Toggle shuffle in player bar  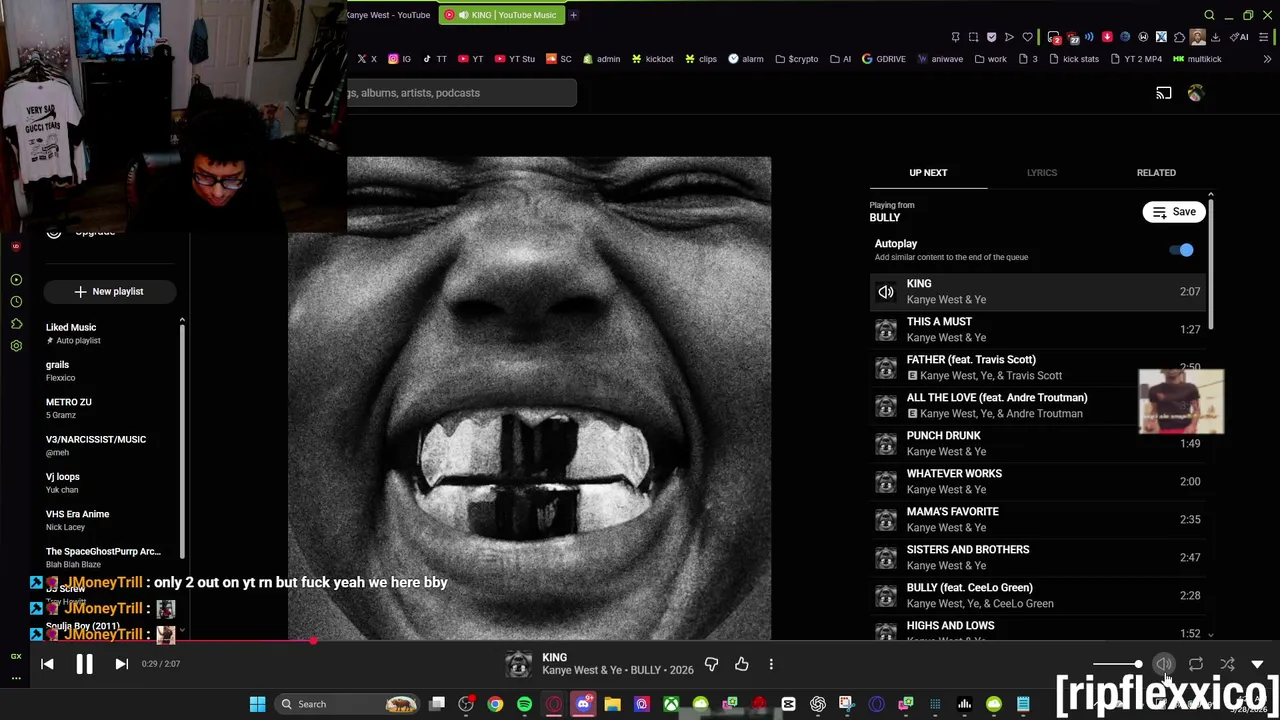[1227, 664]
